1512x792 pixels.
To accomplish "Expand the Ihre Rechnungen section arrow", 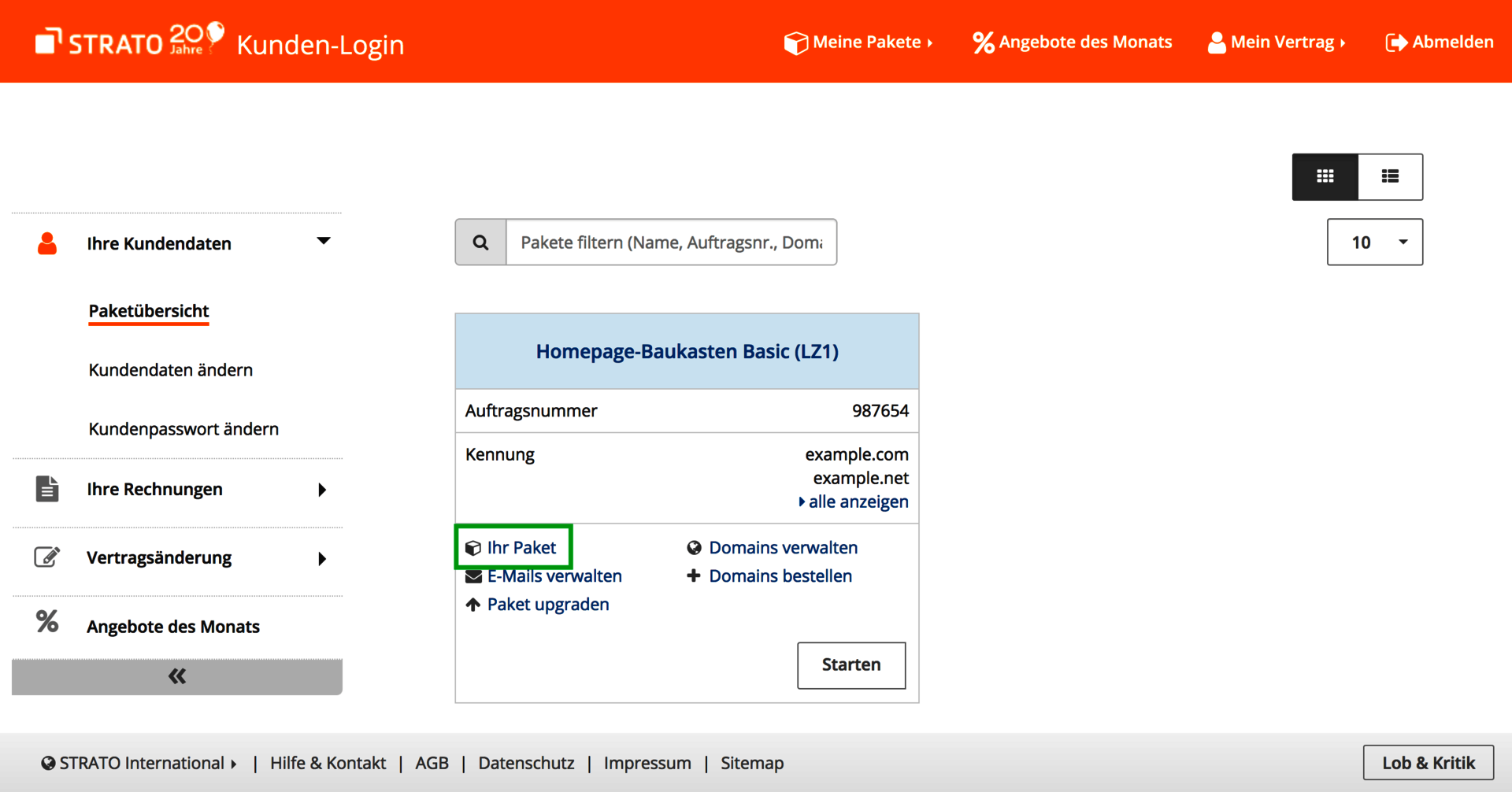I will point(322,490).
